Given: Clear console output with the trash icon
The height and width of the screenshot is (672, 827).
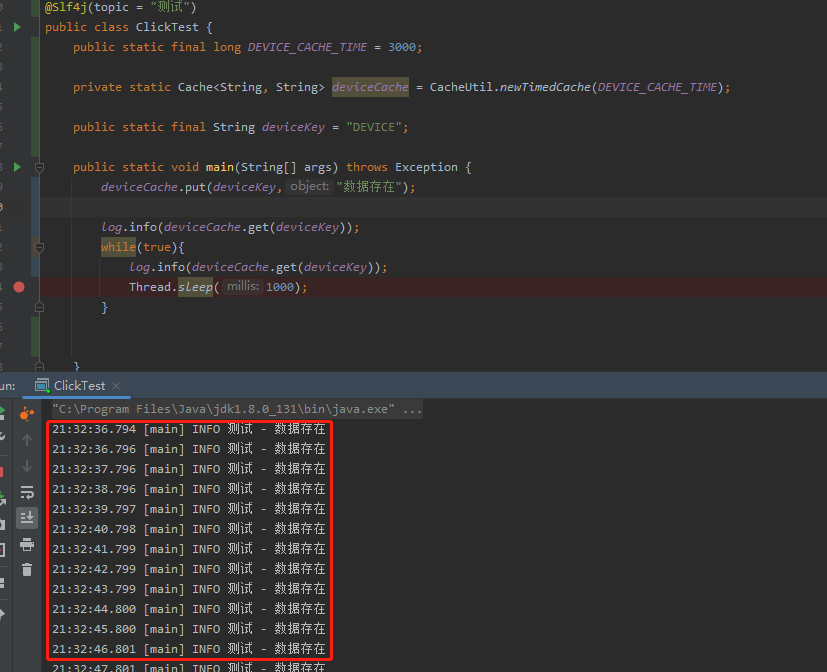Looking at the screenshot, I should [27, 570].
